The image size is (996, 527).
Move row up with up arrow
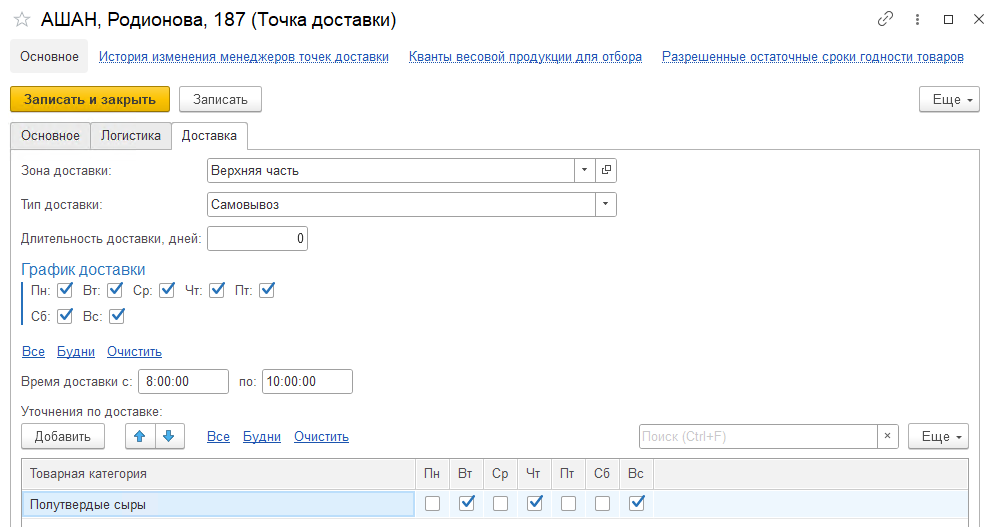click(x=140, y=436)
